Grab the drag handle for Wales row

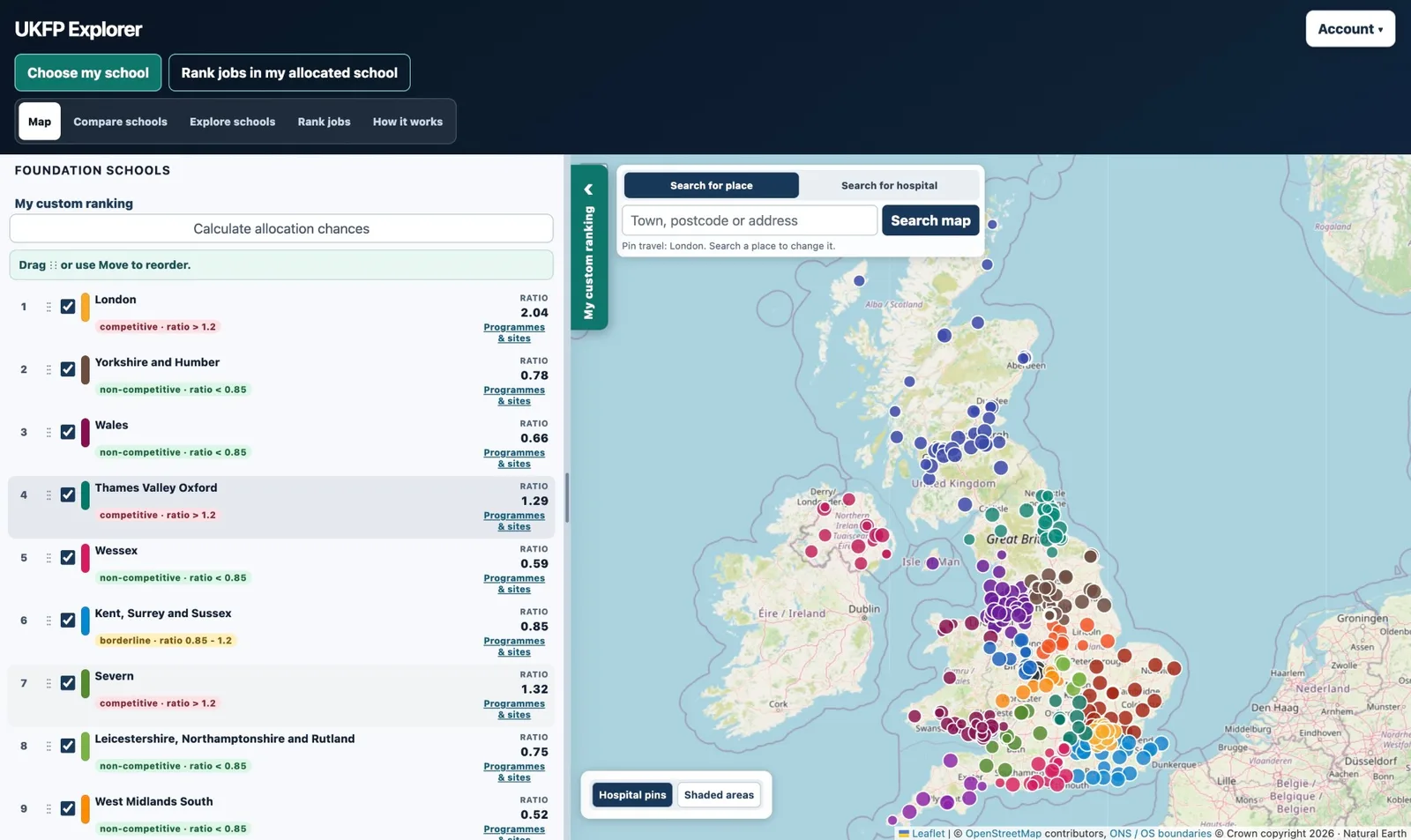pos(49,432)
